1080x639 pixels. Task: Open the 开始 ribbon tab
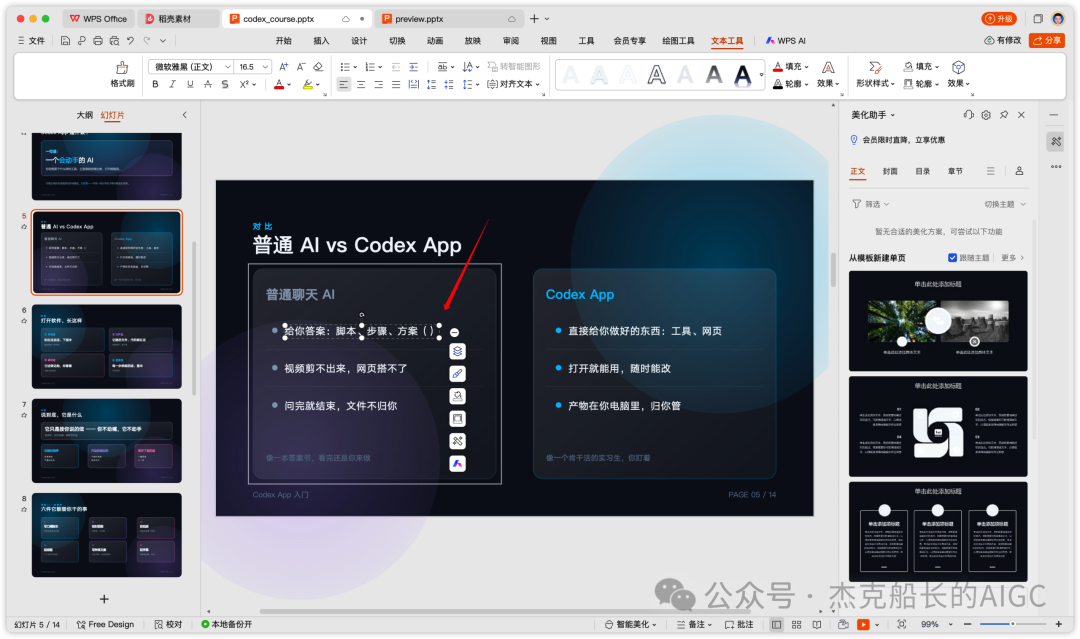tap(284, 41)
